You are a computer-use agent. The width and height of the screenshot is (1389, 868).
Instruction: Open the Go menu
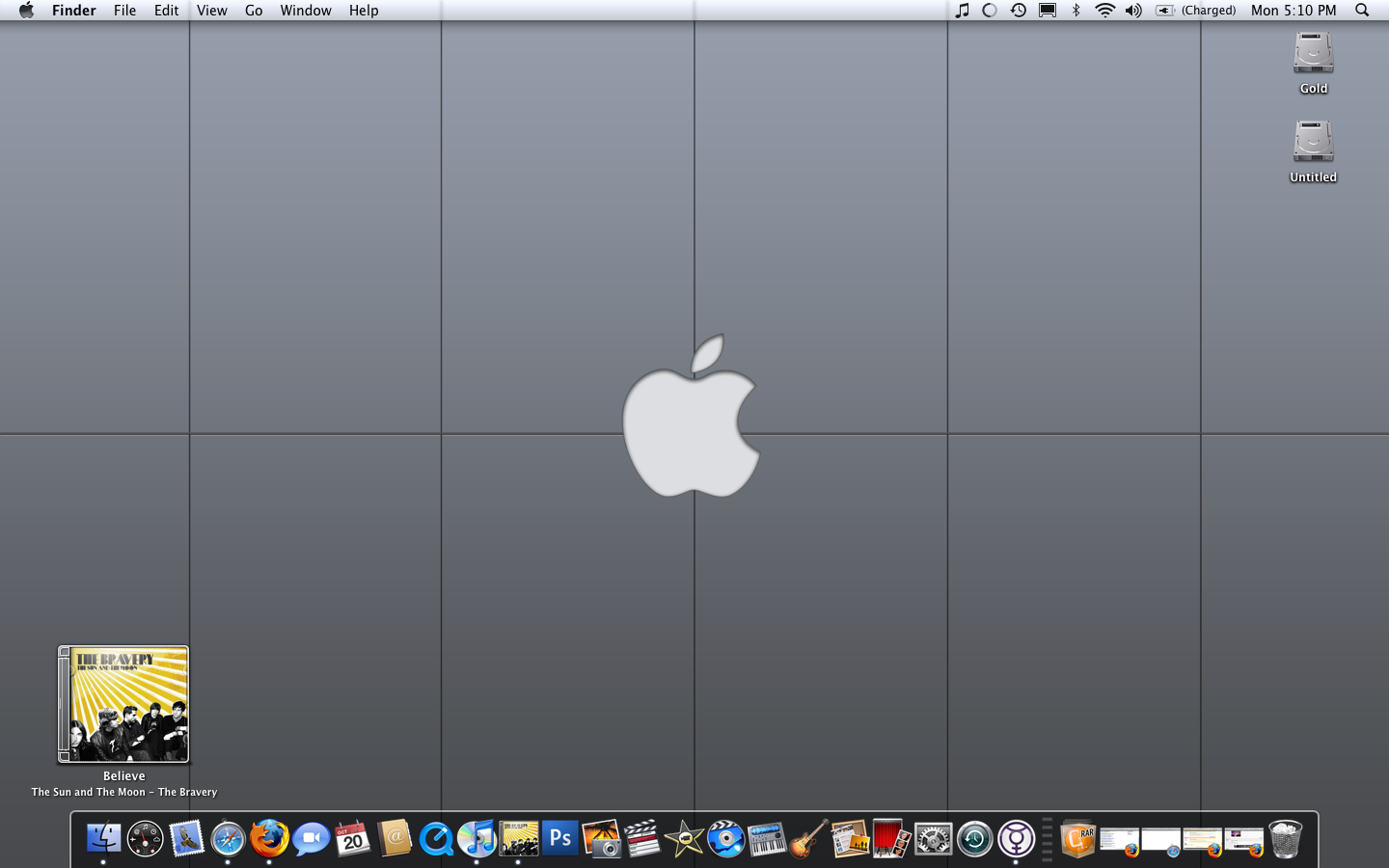(x=254, y=11)
